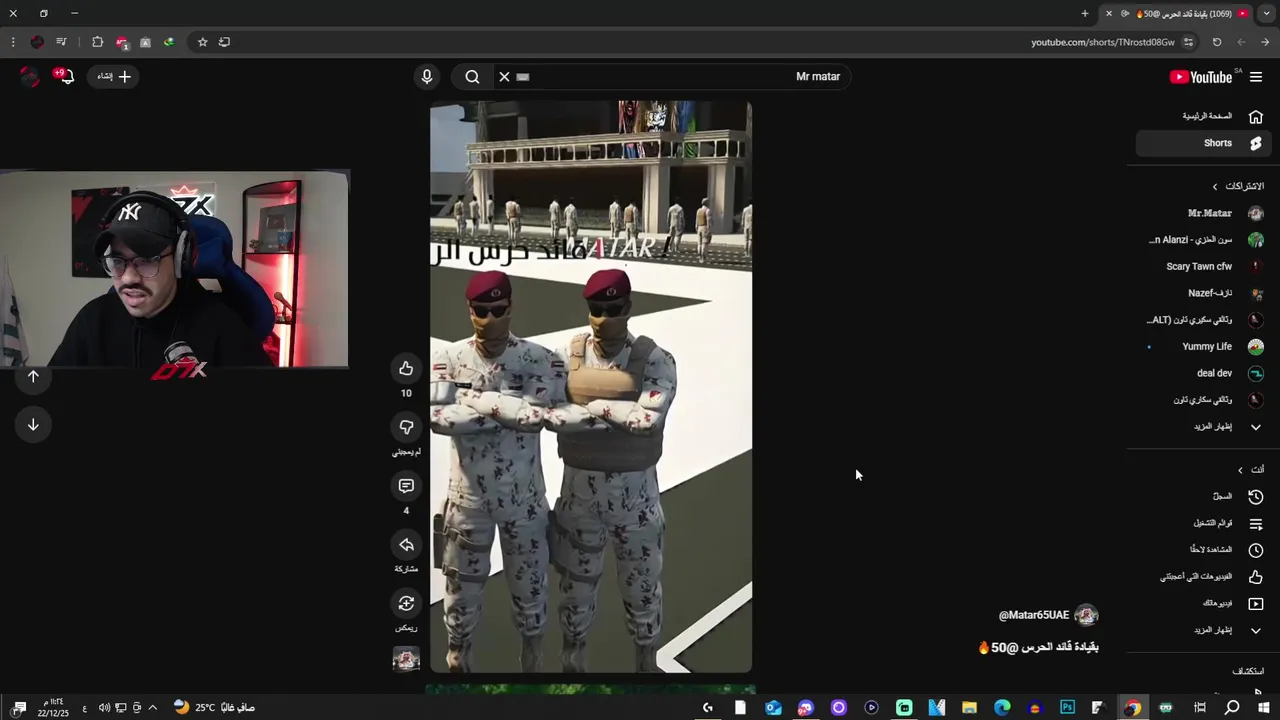Open Photoshop from the taskbar
Viewport: 1280px width, 720px height.
[1067, 707]
